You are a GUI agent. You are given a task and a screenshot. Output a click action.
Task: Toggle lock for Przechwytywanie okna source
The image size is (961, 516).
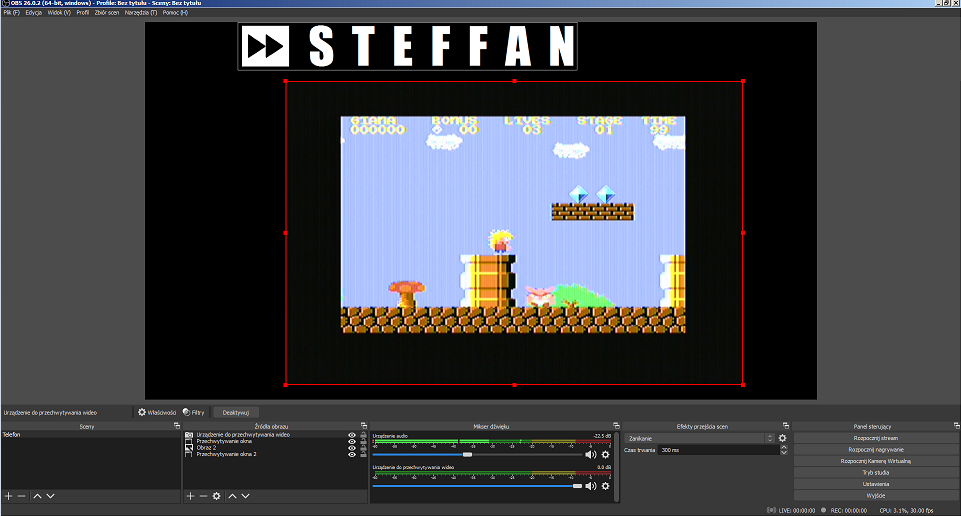pos(363,441)
